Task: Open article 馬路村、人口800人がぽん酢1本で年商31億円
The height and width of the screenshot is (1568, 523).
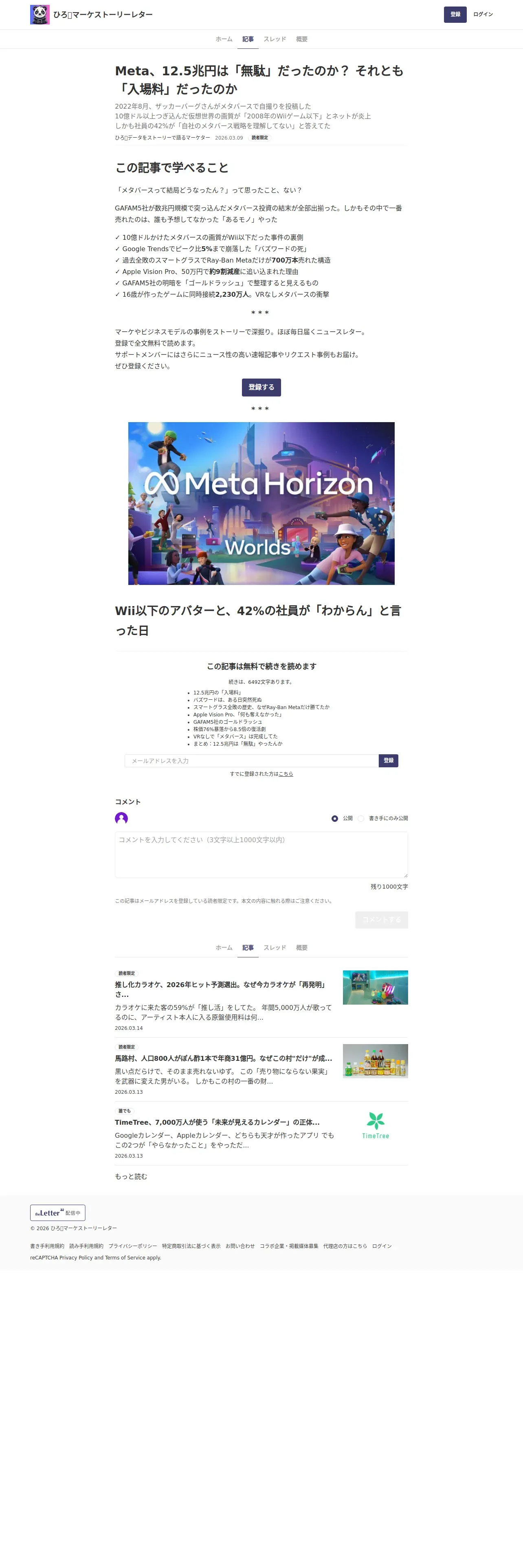Action: 224,1058
